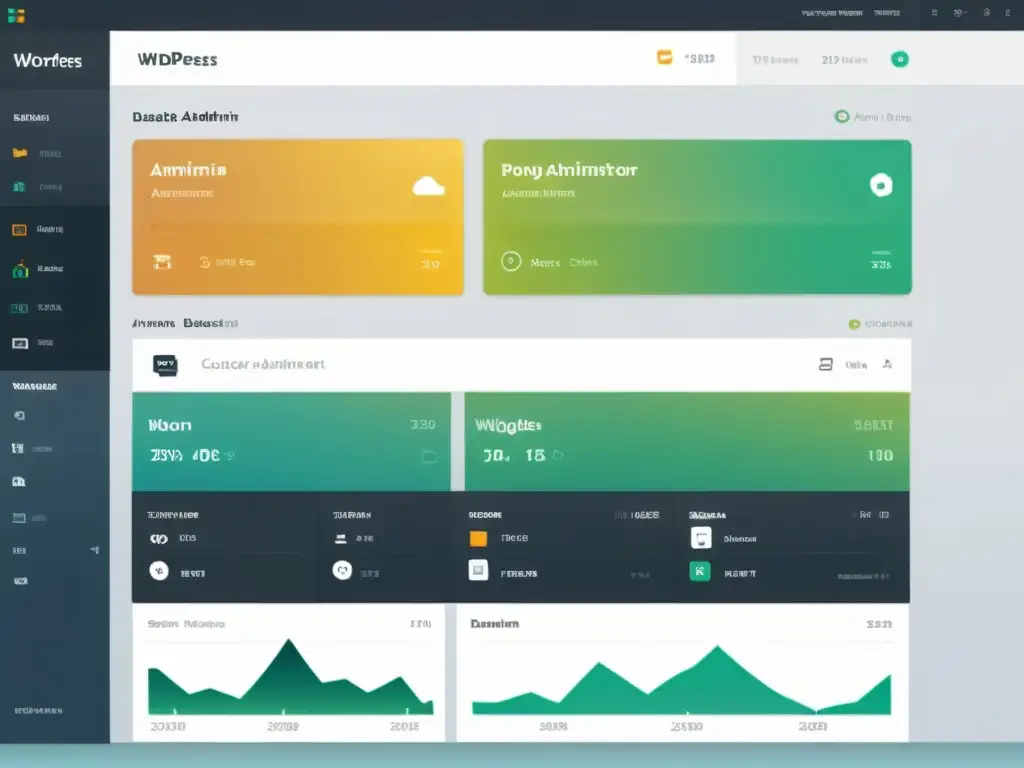The height and width of the screenshot is (768, 1024).
Task: Open the orange folder sidebar item
Action: pyautogui.click(x=20, y=153)
